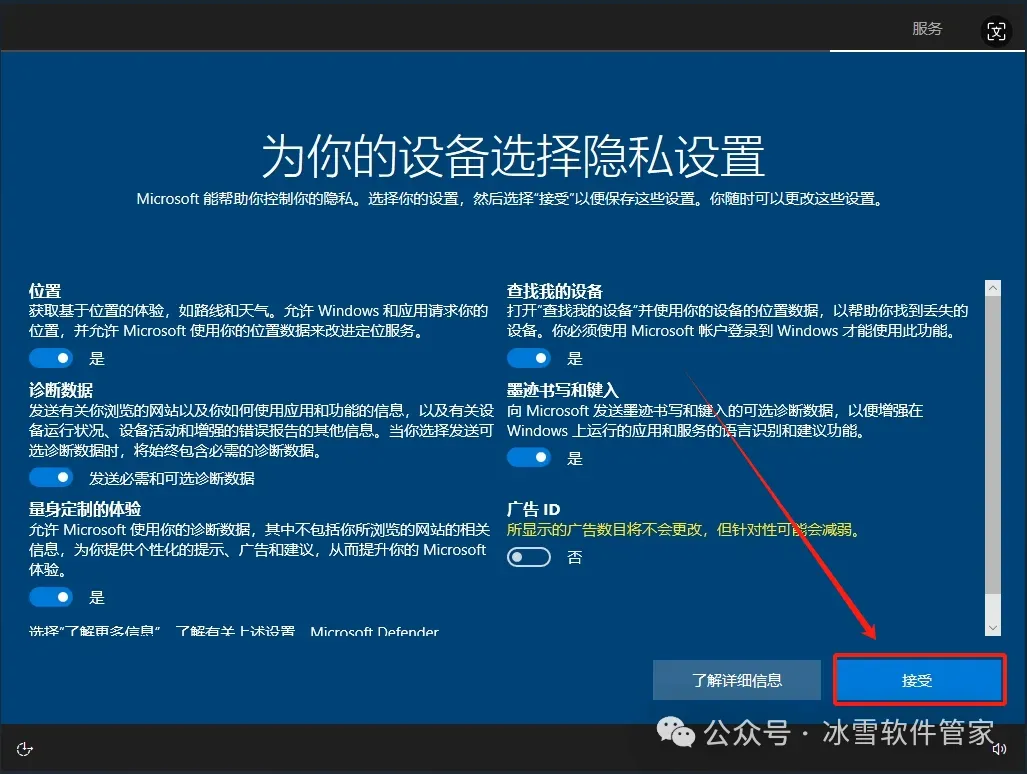Switch the 诊断数据 toggle

50,477
